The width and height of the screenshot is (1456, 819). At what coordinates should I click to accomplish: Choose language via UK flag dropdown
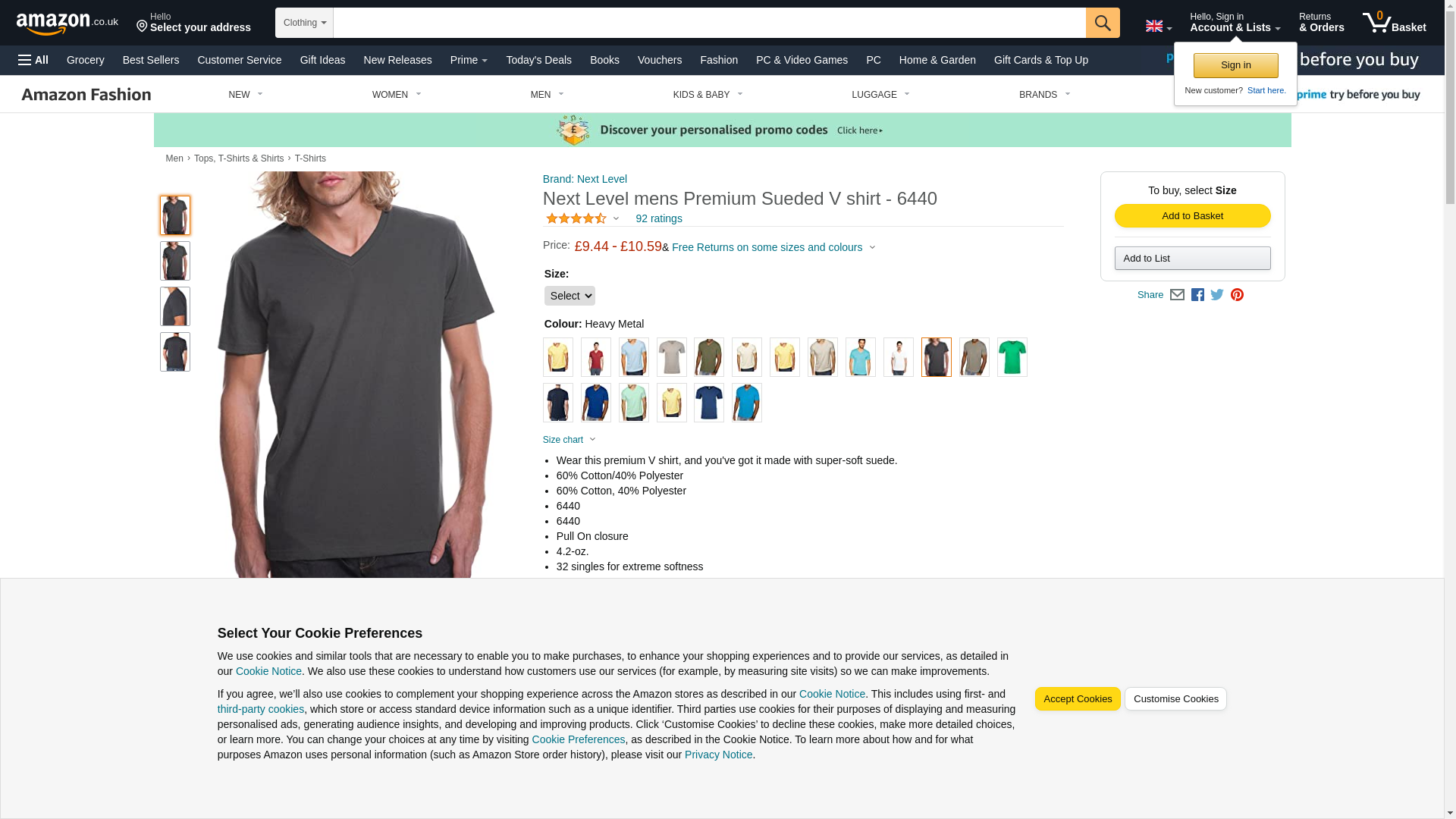pos(1158,27)
